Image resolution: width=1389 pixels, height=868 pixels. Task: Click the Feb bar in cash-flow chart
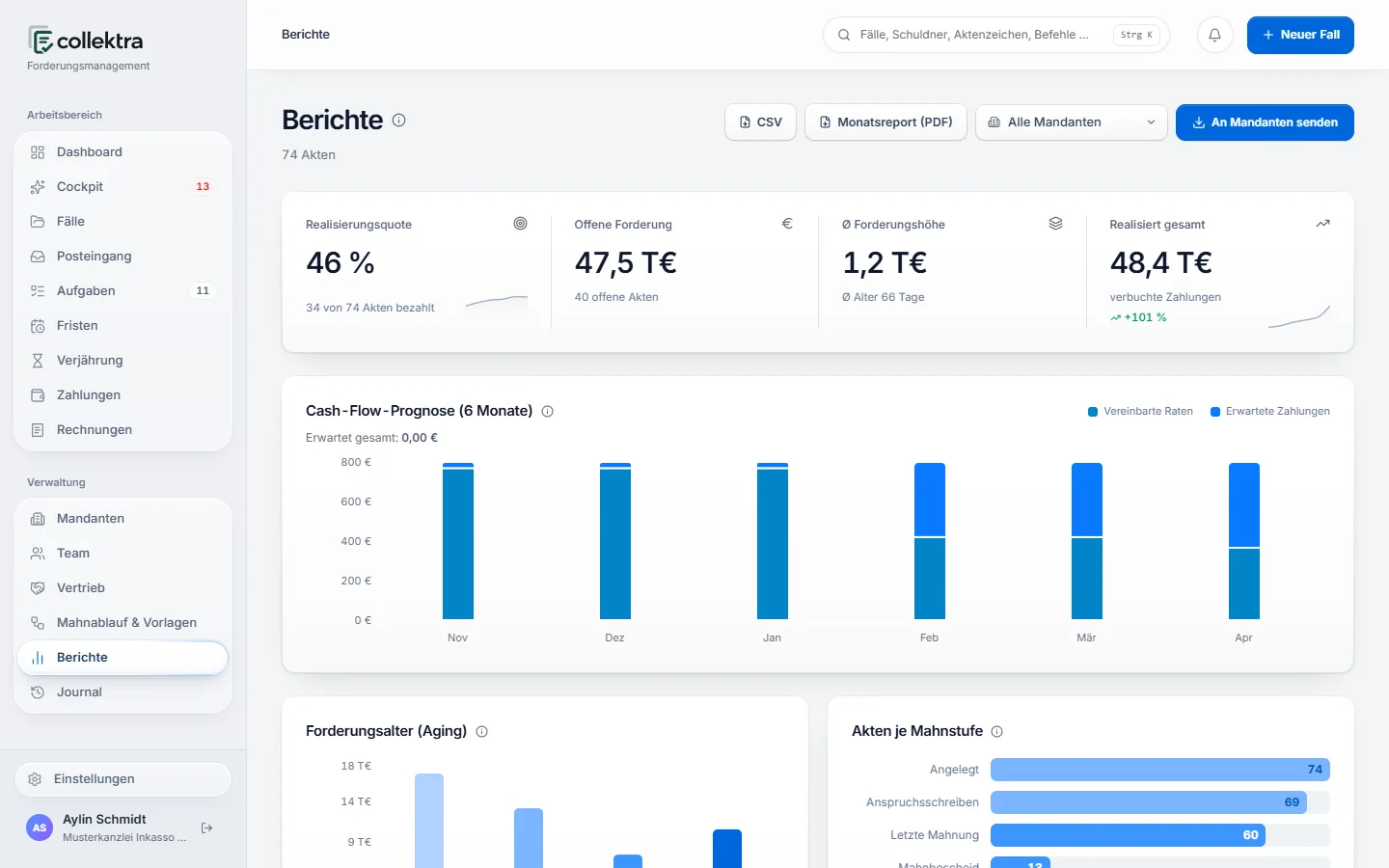click(x=930, y=541)
